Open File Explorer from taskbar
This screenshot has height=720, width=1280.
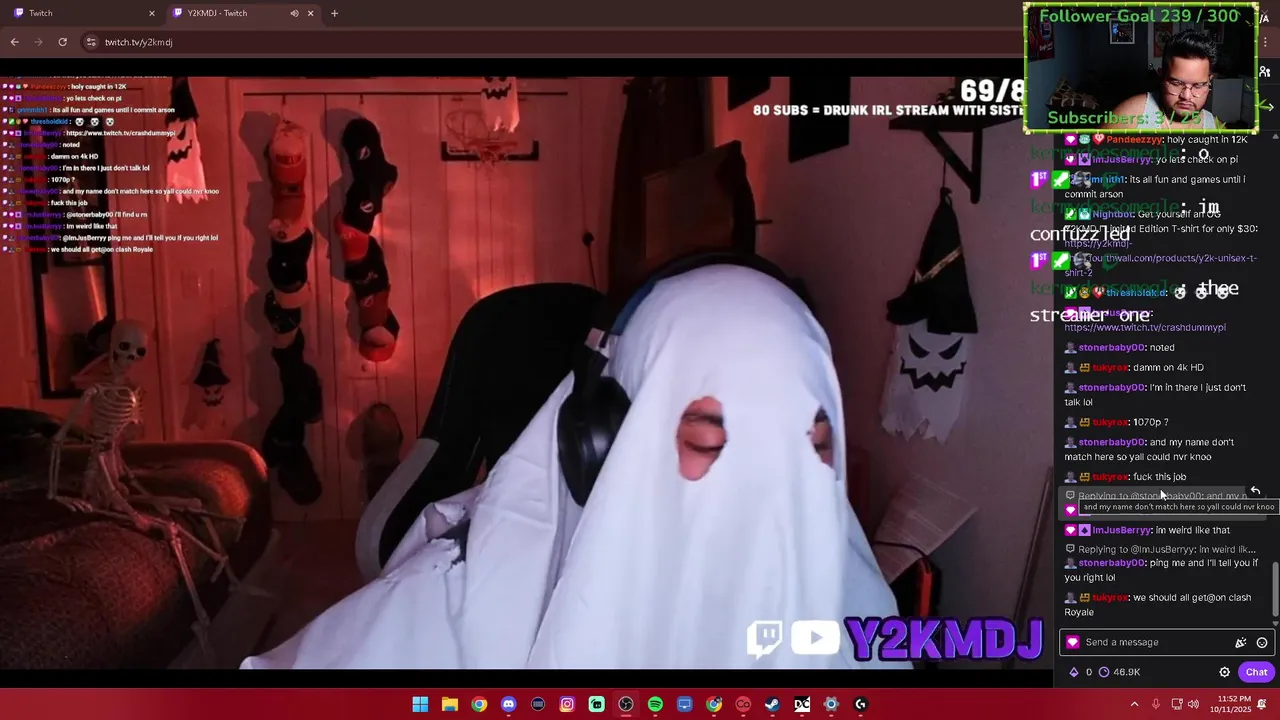point(450,704)
